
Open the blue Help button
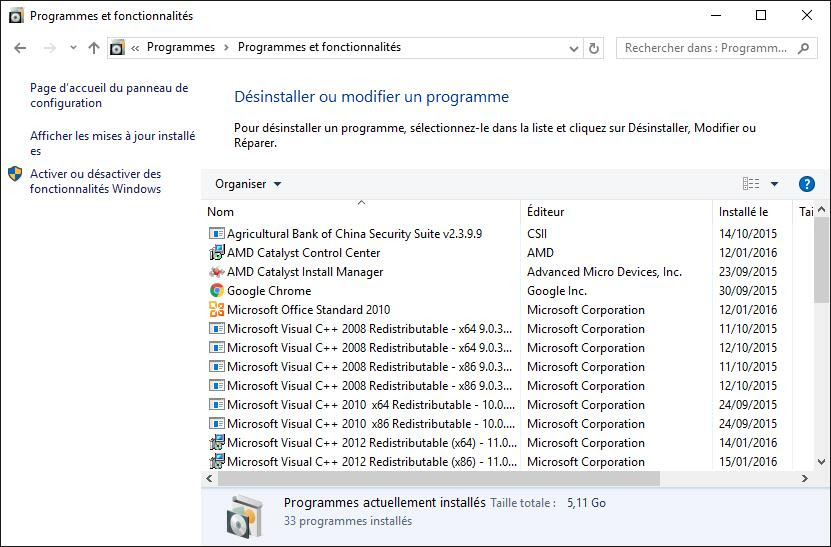[807, 184]
